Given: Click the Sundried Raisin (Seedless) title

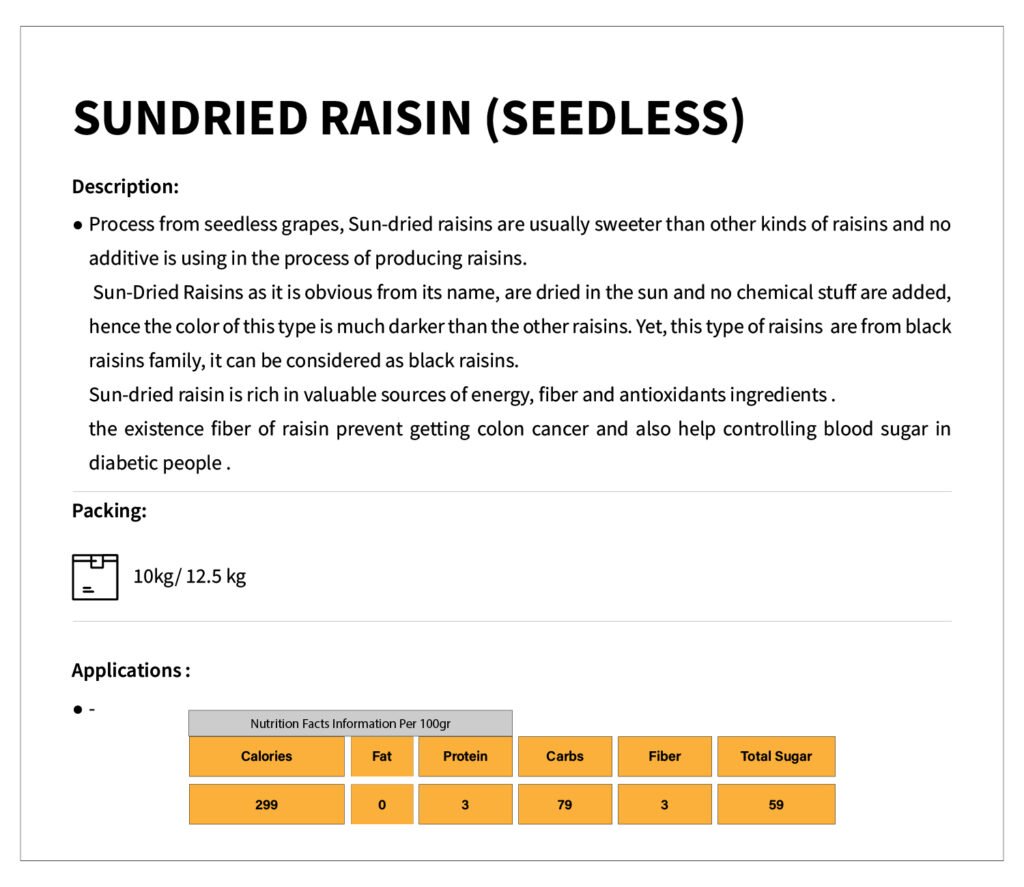Looking at the screenshot, I should 409,118.
